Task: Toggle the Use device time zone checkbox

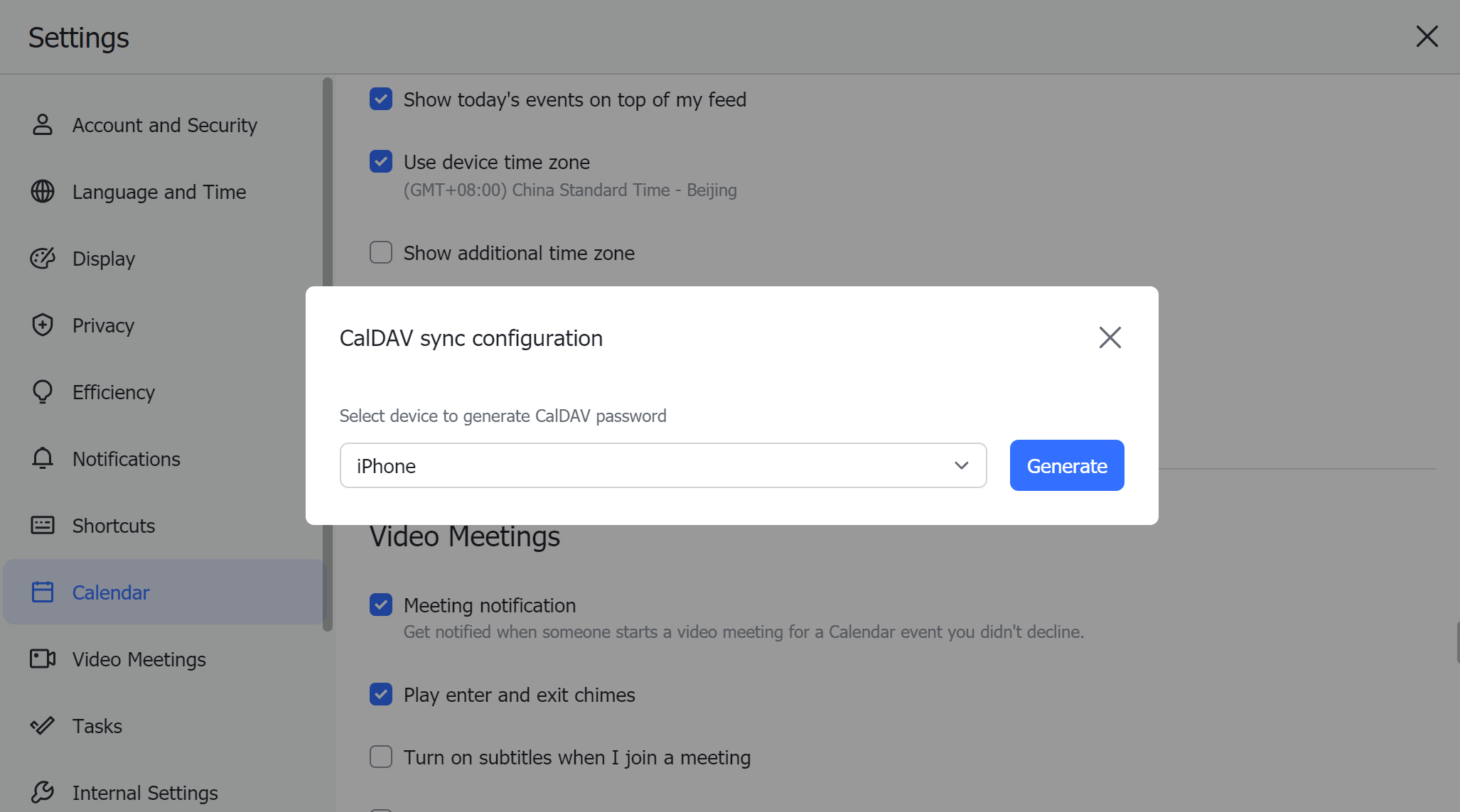Action: click(x=381, y=162)
